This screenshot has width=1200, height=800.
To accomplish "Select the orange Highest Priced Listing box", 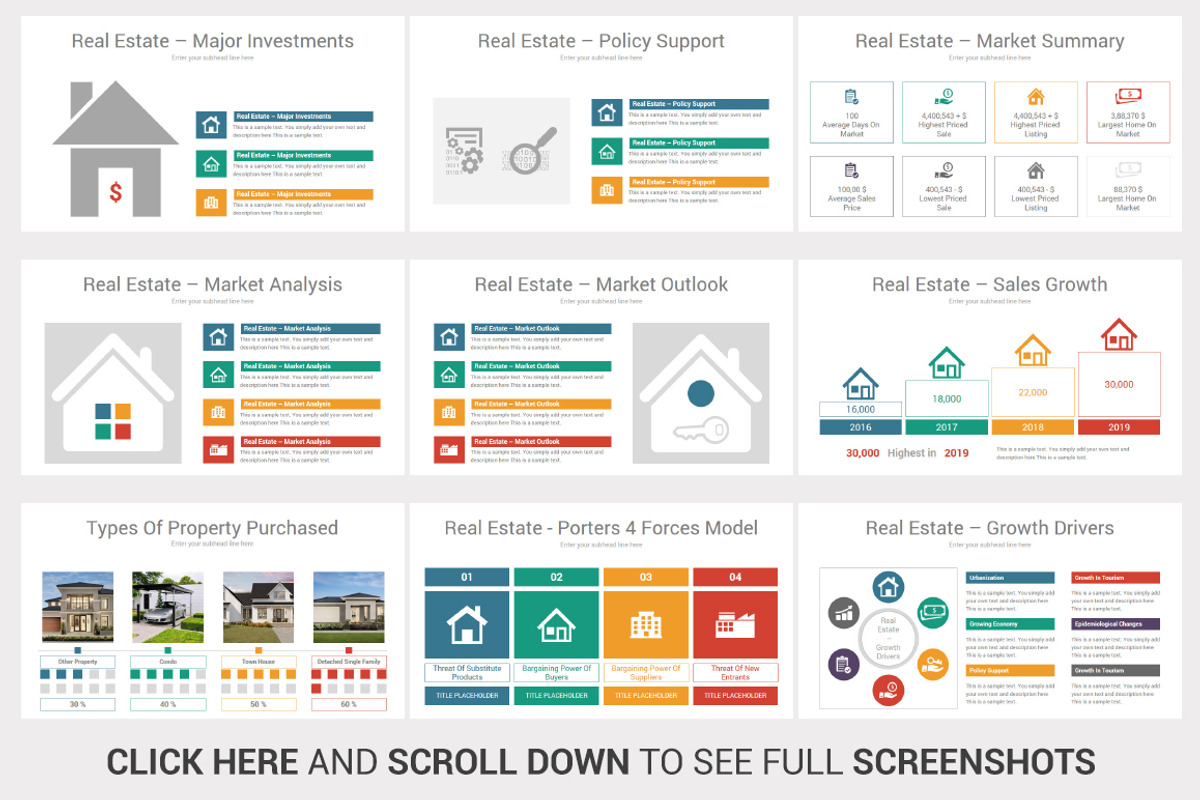I will (x=1036, y=113).
